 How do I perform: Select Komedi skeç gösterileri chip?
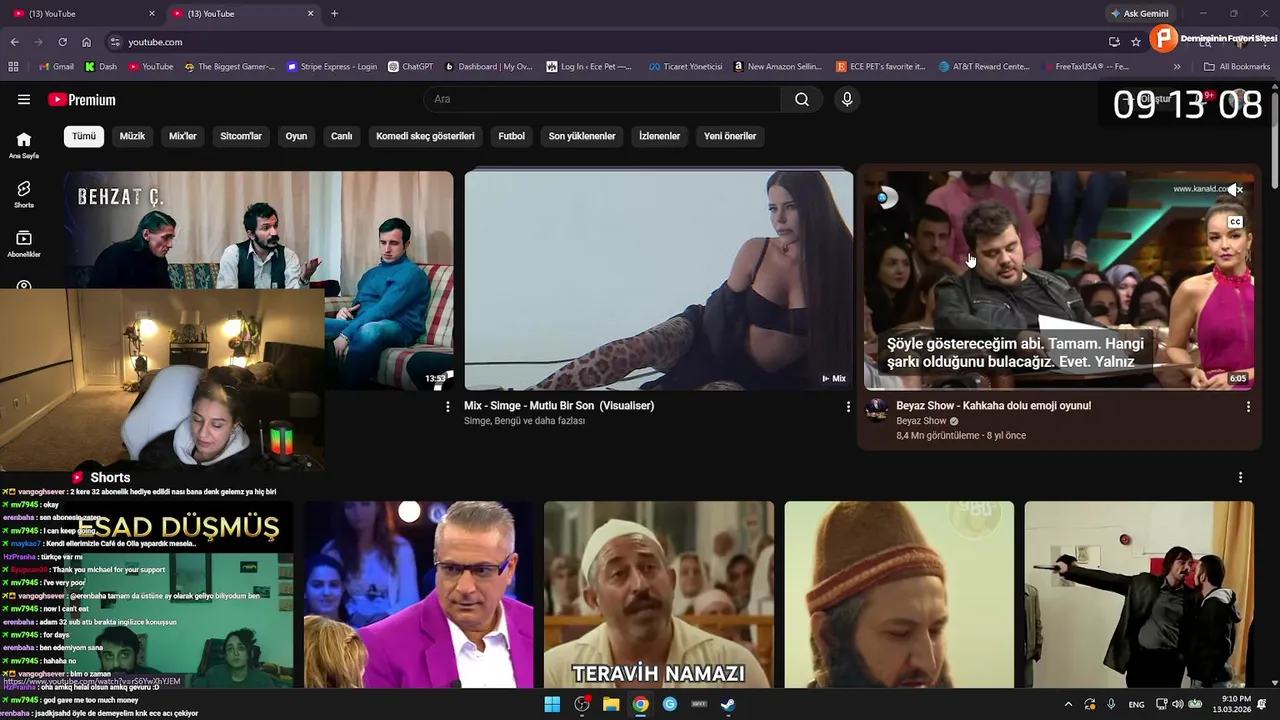[x=425, y=136]
